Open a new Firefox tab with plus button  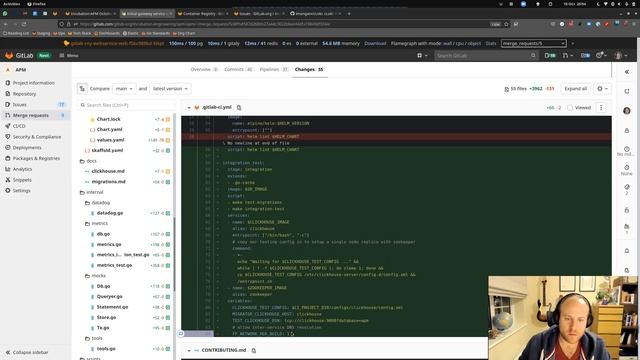coord(349,13)
